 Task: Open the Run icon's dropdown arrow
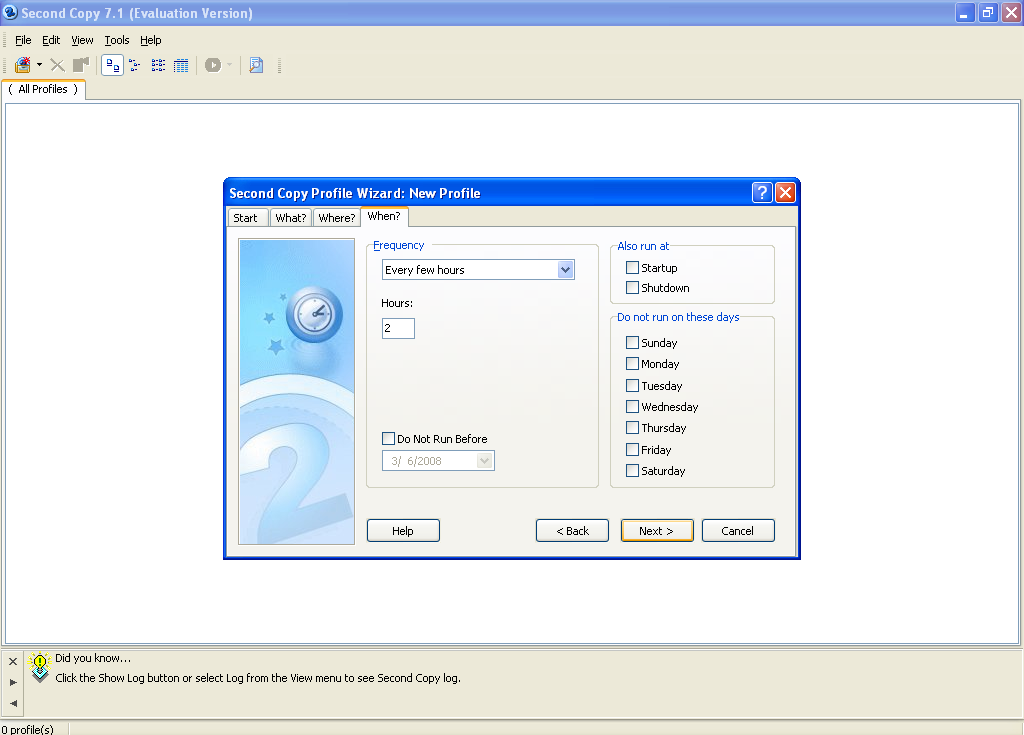click(229, 65)
